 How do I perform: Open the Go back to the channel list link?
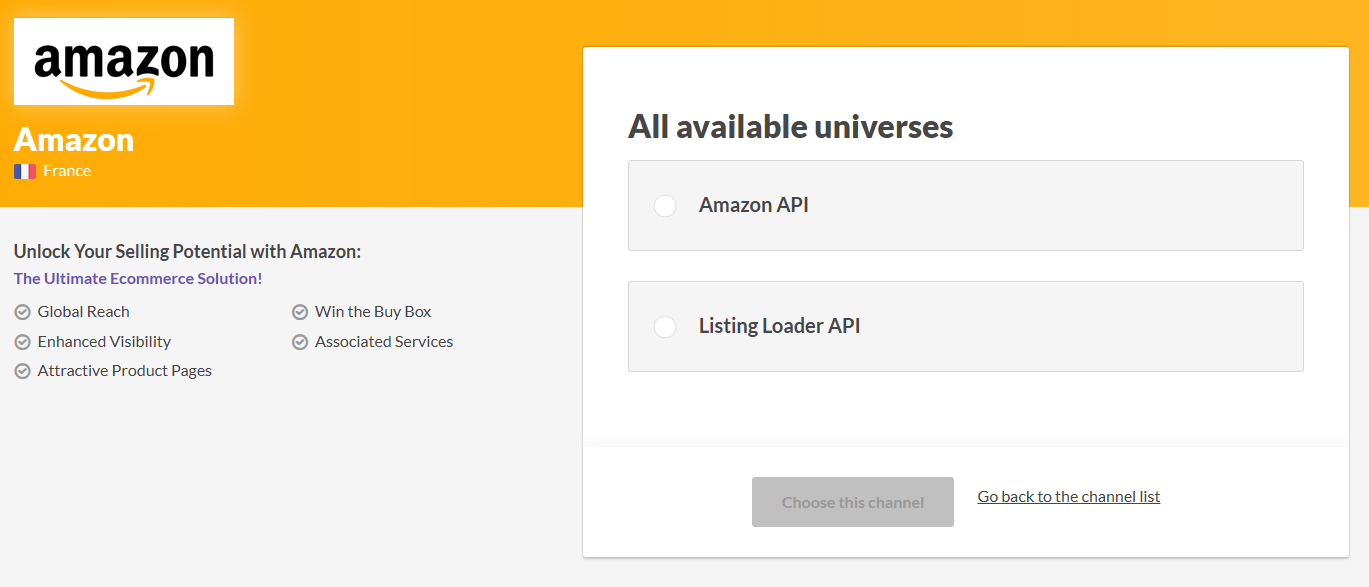(1067, 496)
